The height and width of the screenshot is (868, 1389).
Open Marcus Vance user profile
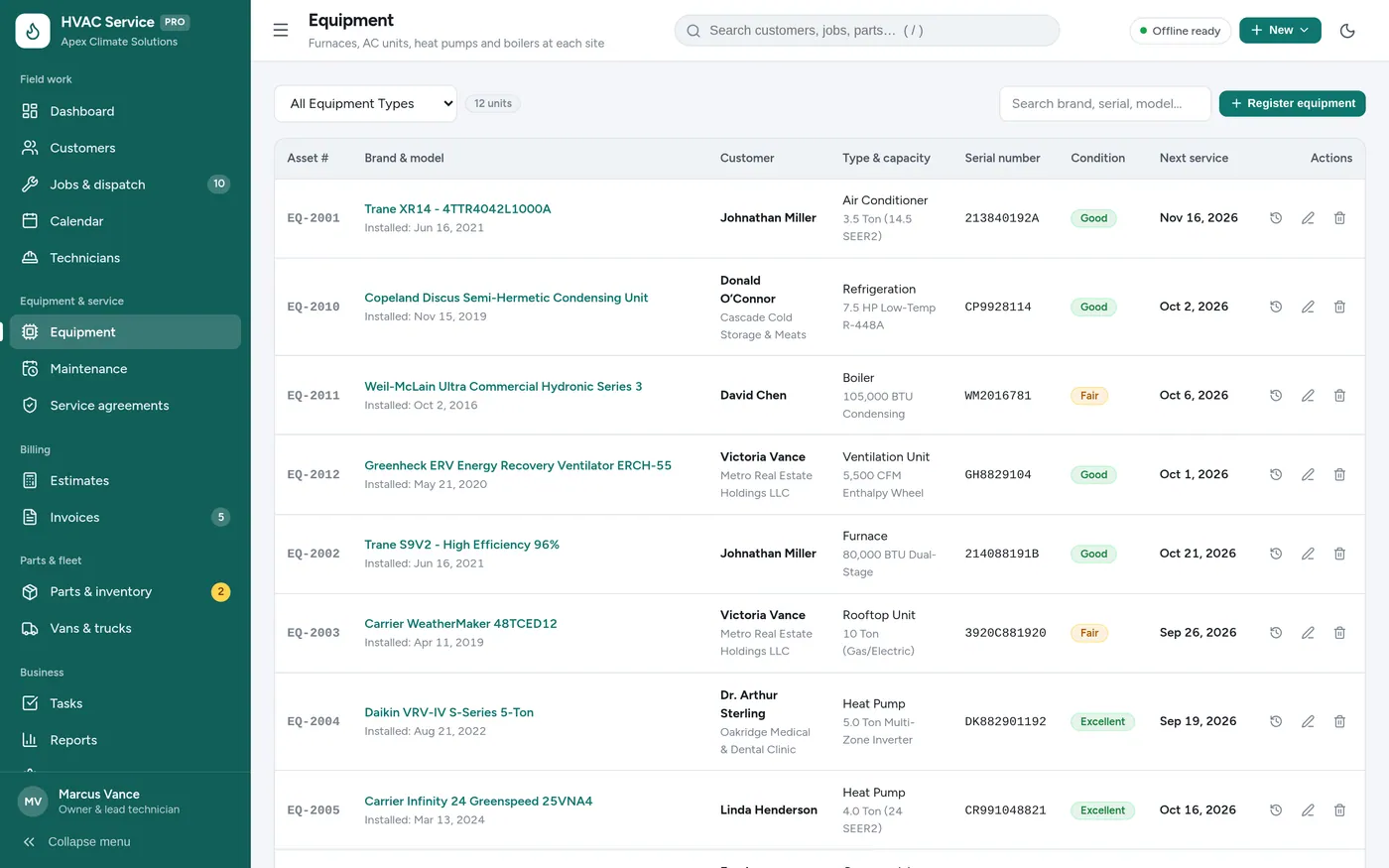click(x=125, y=802)
